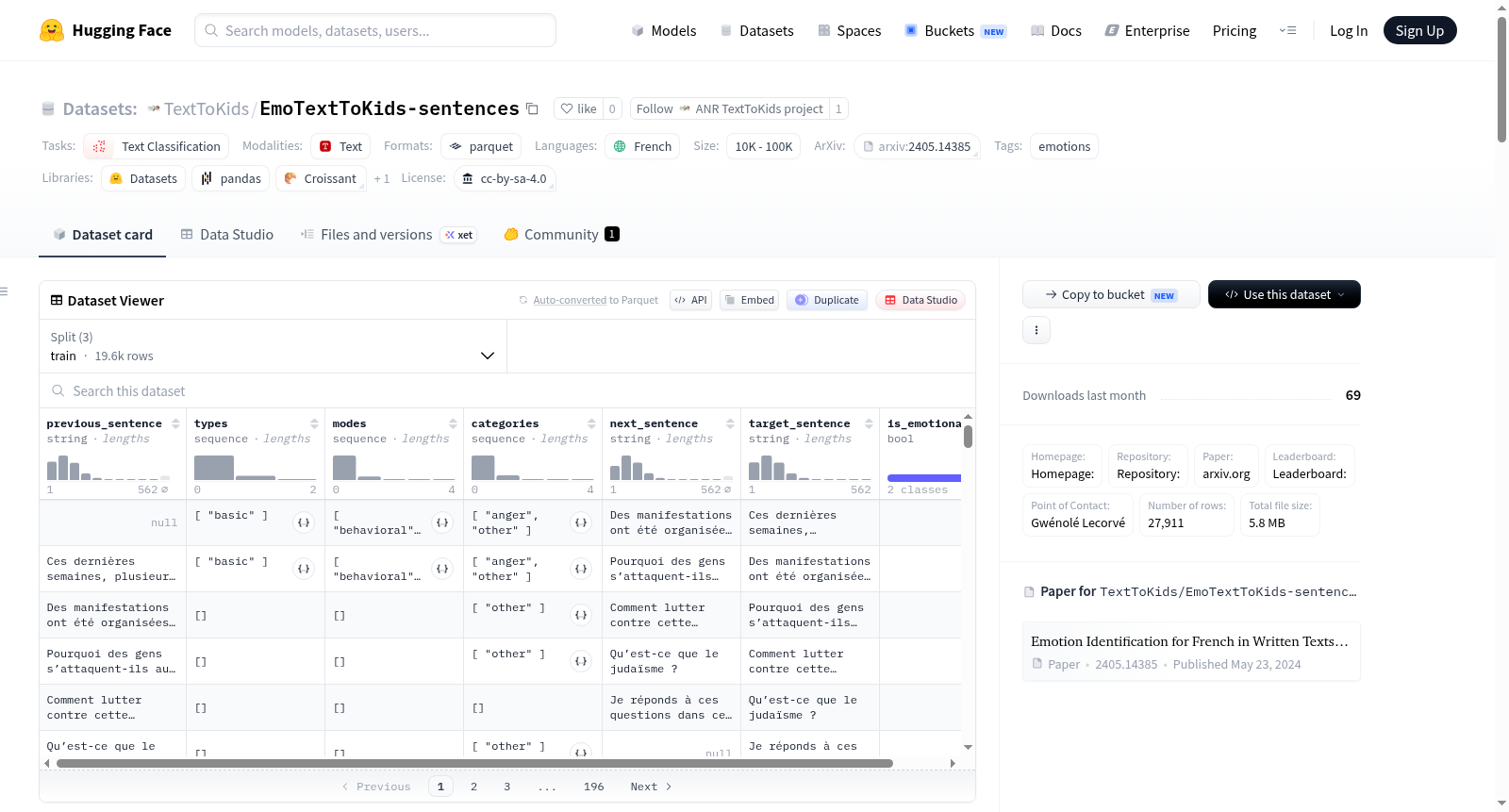1509x812 pixels.
Task: Open Data Studio button in viewer header
Action: point(920,300)
